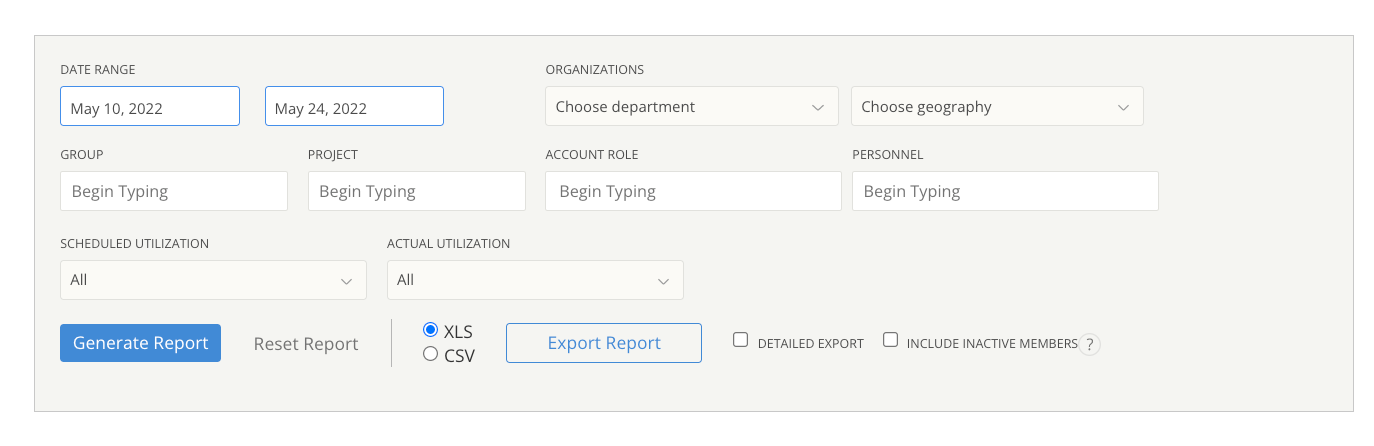Click the Reset Report link

306,344
